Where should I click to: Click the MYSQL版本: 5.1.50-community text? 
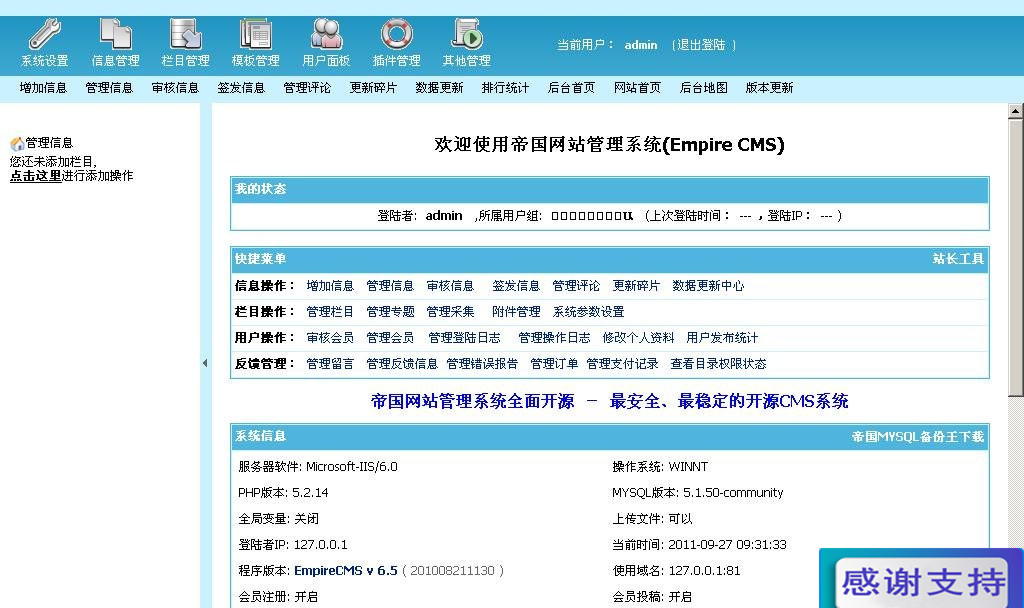click(697, 492)
